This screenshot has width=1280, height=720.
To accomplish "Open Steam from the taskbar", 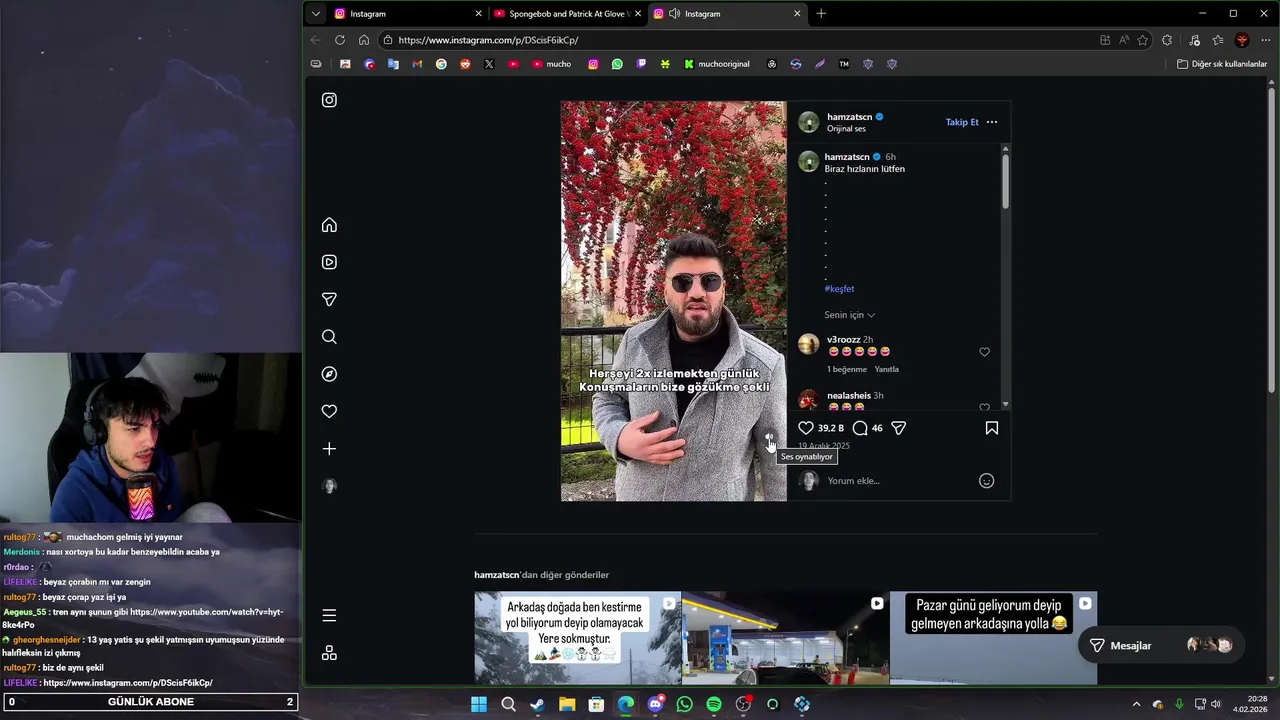I will (x=537, y=704).
